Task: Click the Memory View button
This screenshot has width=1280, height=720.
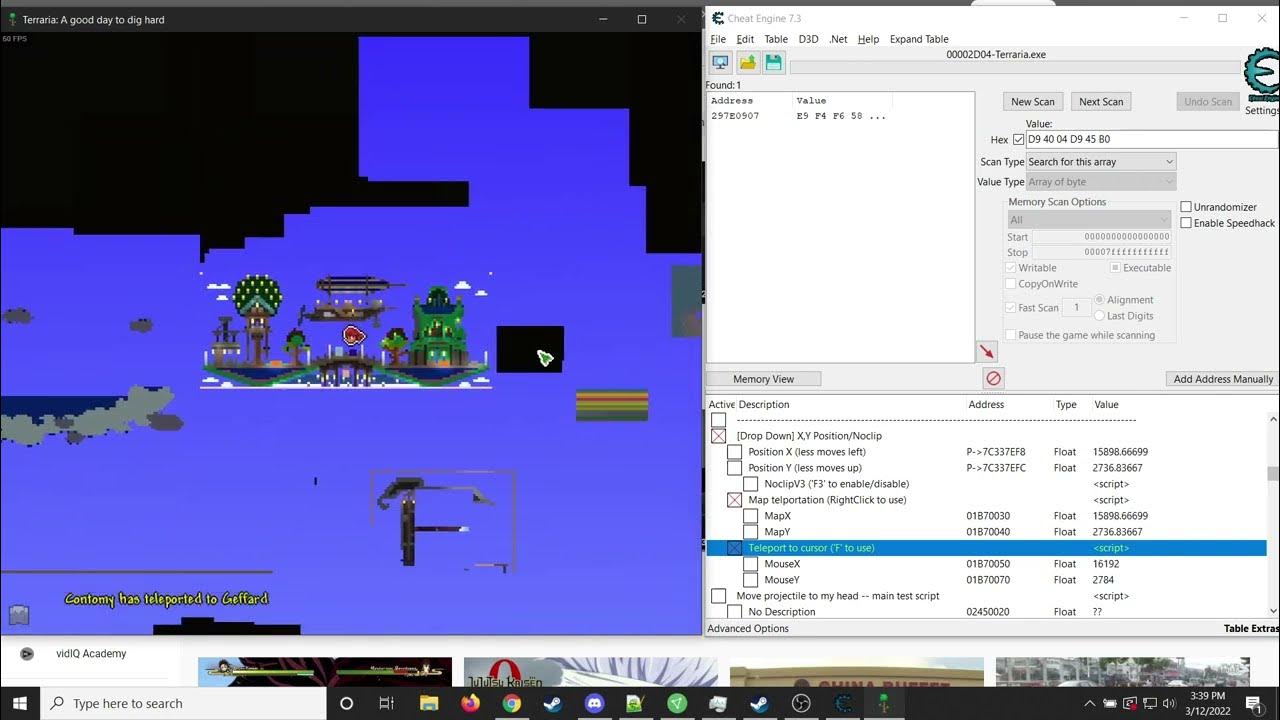Action: pyautogui.click(x=764, y=379)
